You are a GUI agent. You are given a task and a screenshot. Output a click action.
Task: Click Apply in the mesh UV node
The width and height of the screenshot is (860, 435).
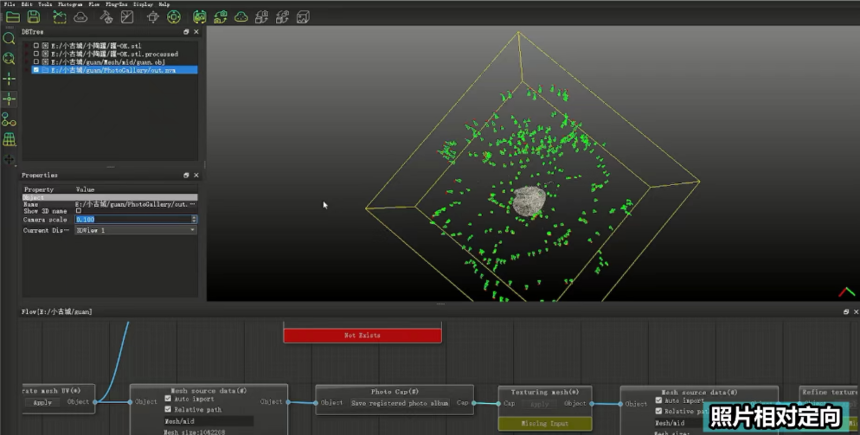pos(42,402)
